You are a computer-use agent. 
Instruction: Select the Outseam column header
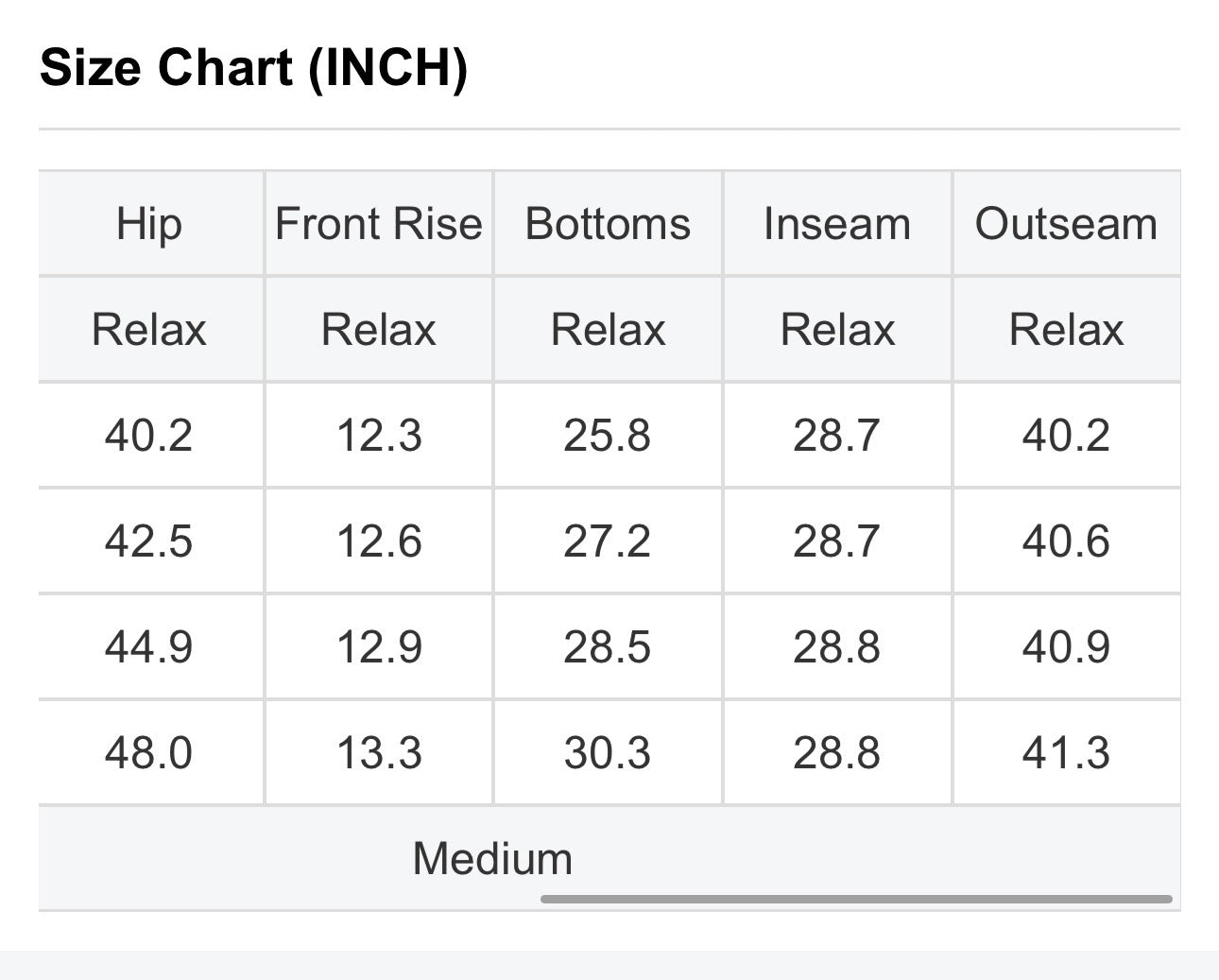tap(1067, 224)
